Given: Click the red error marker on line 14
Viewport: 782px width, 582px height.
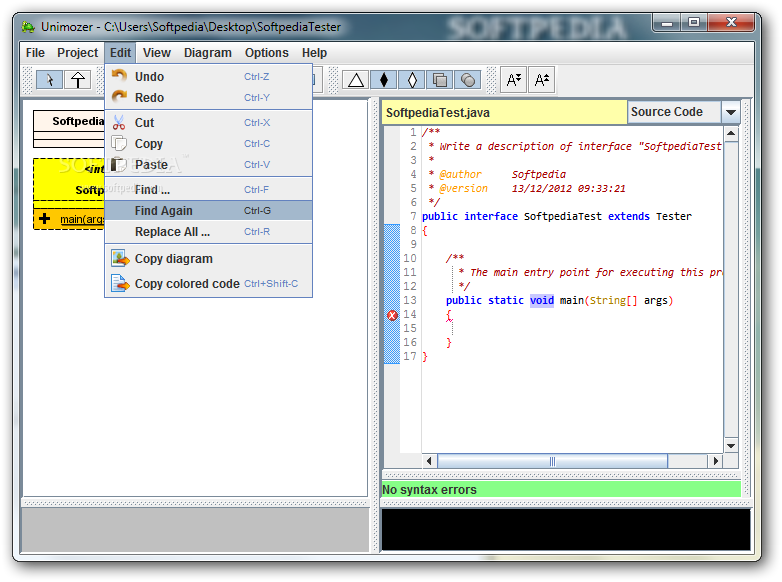Looking at the screenshot, I should (x=392, y=315).
